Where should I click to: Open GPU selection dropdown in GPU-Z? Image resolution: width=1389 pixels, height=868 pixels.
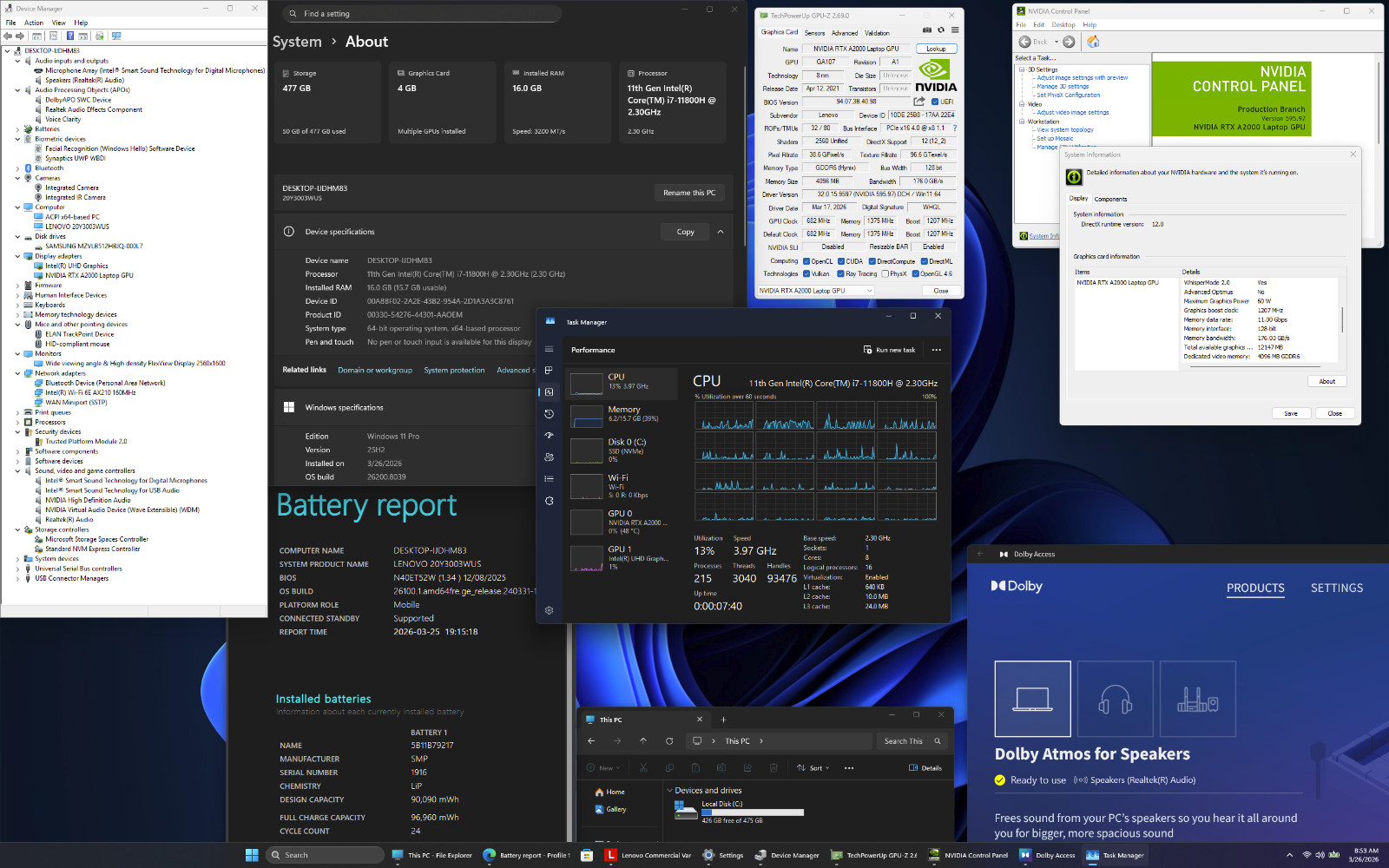tap(815, 291)
